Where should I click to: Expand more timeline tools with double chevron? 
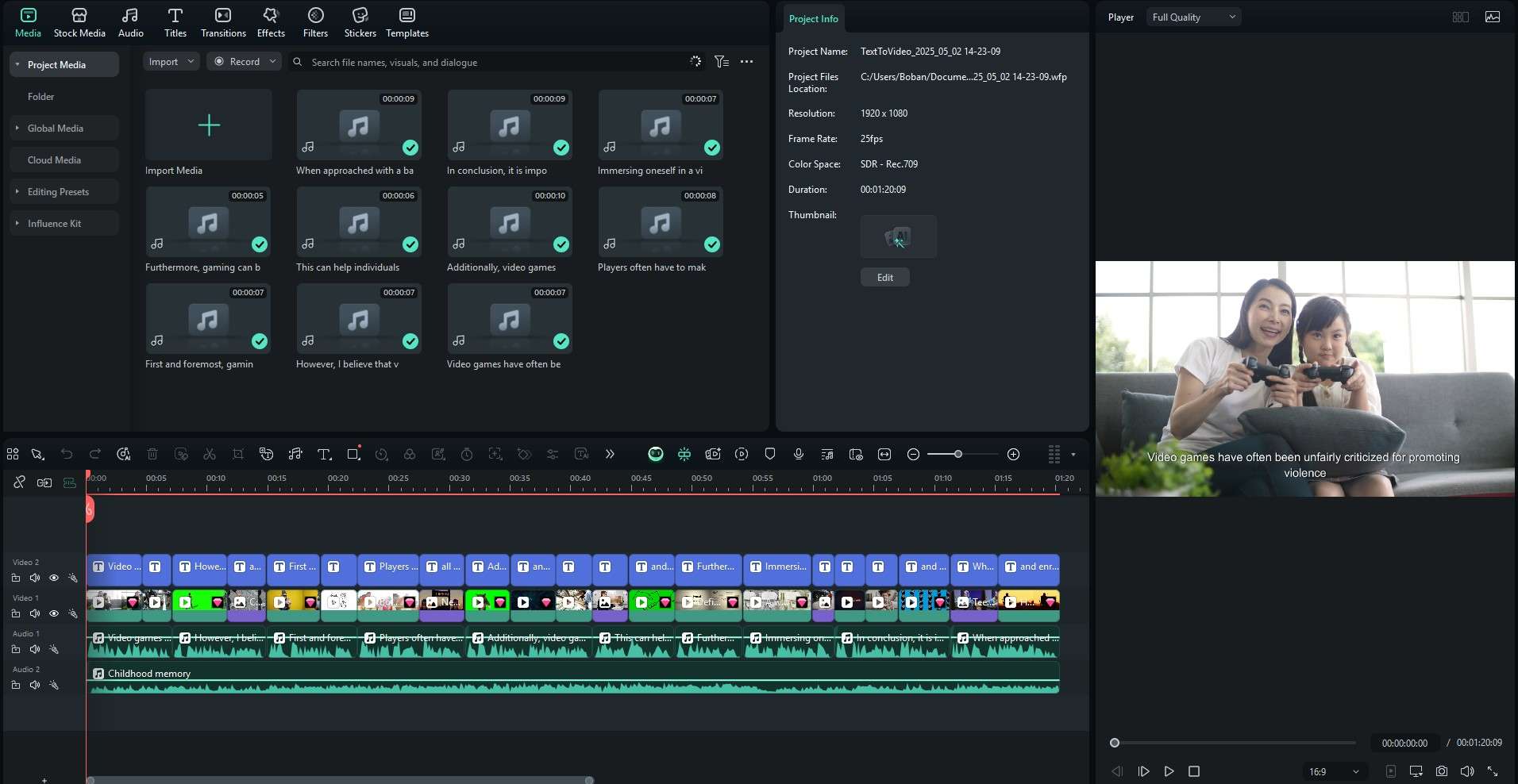[x=610, y=454]
